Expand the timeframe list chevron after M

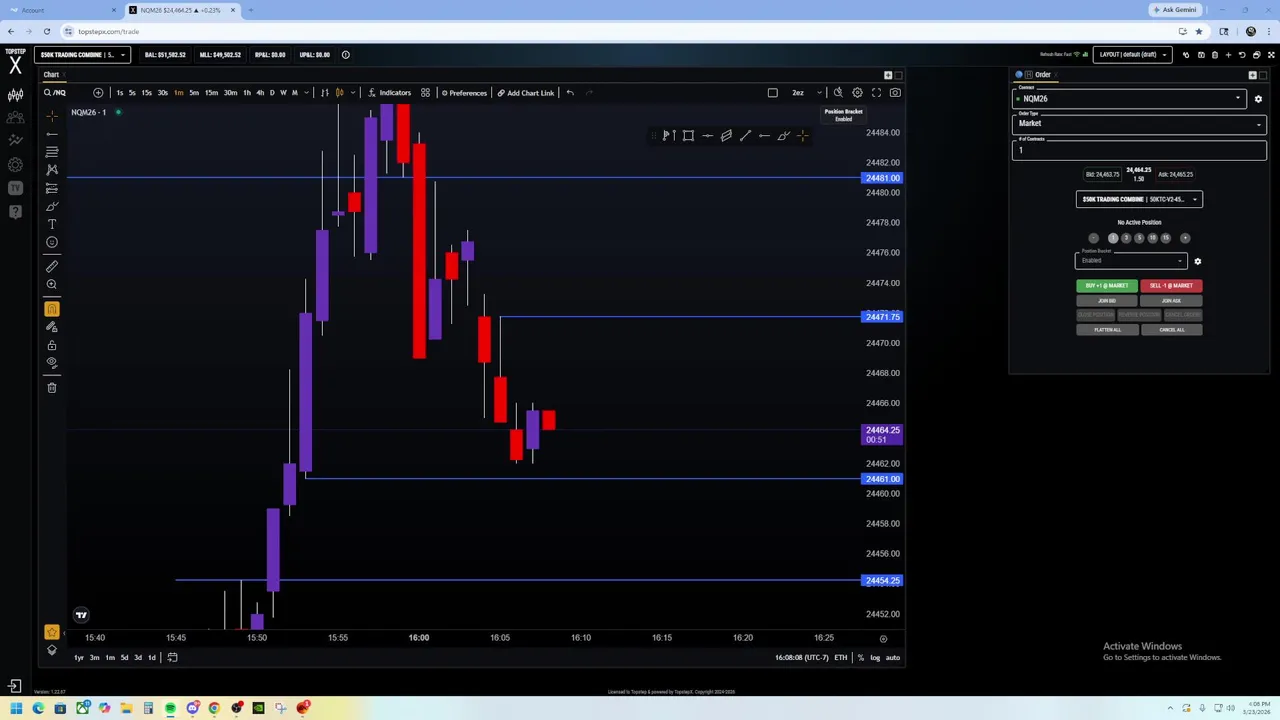click(307, 93)
